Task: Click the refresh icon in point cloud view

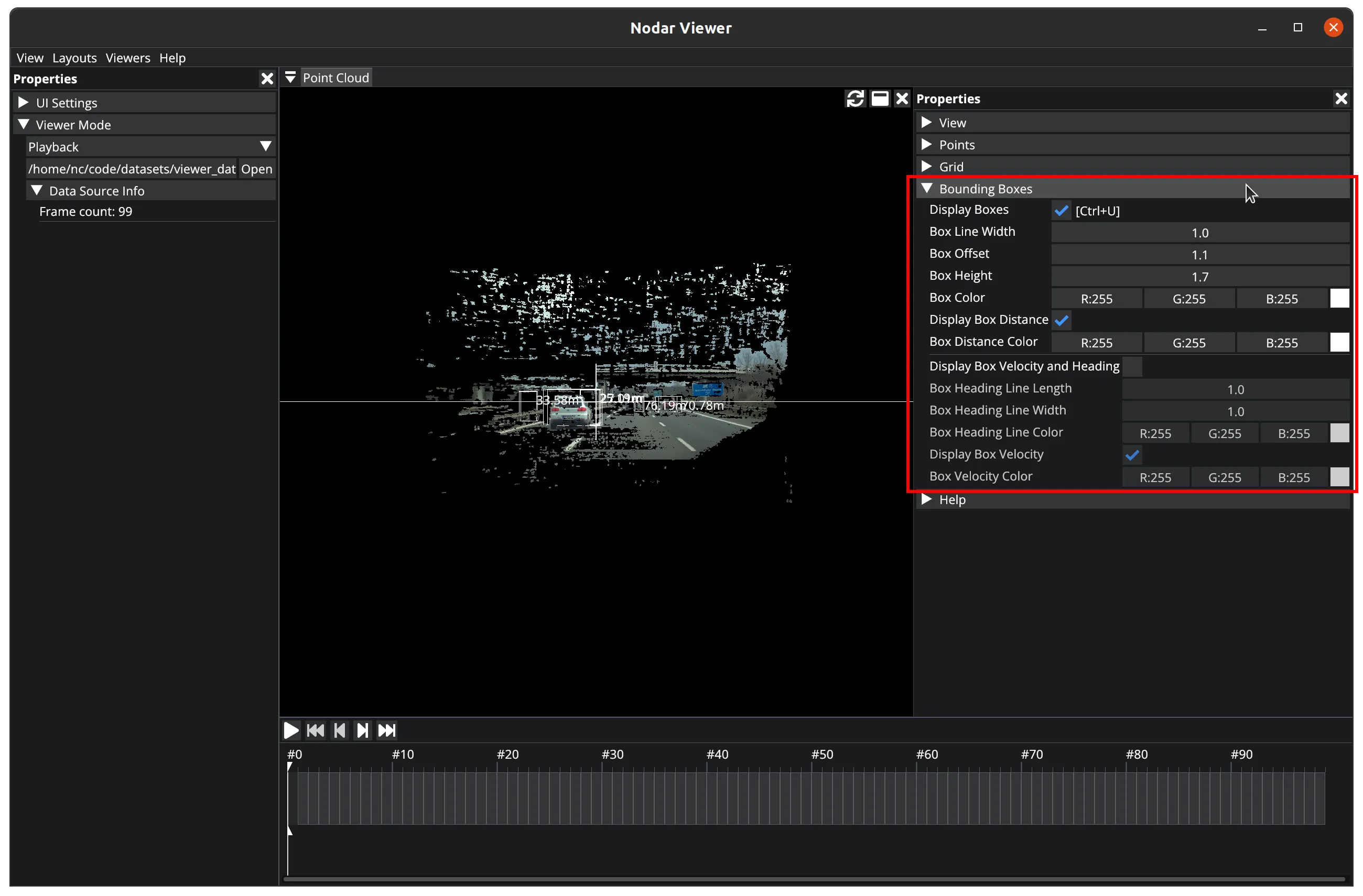Action: point(855,99)
